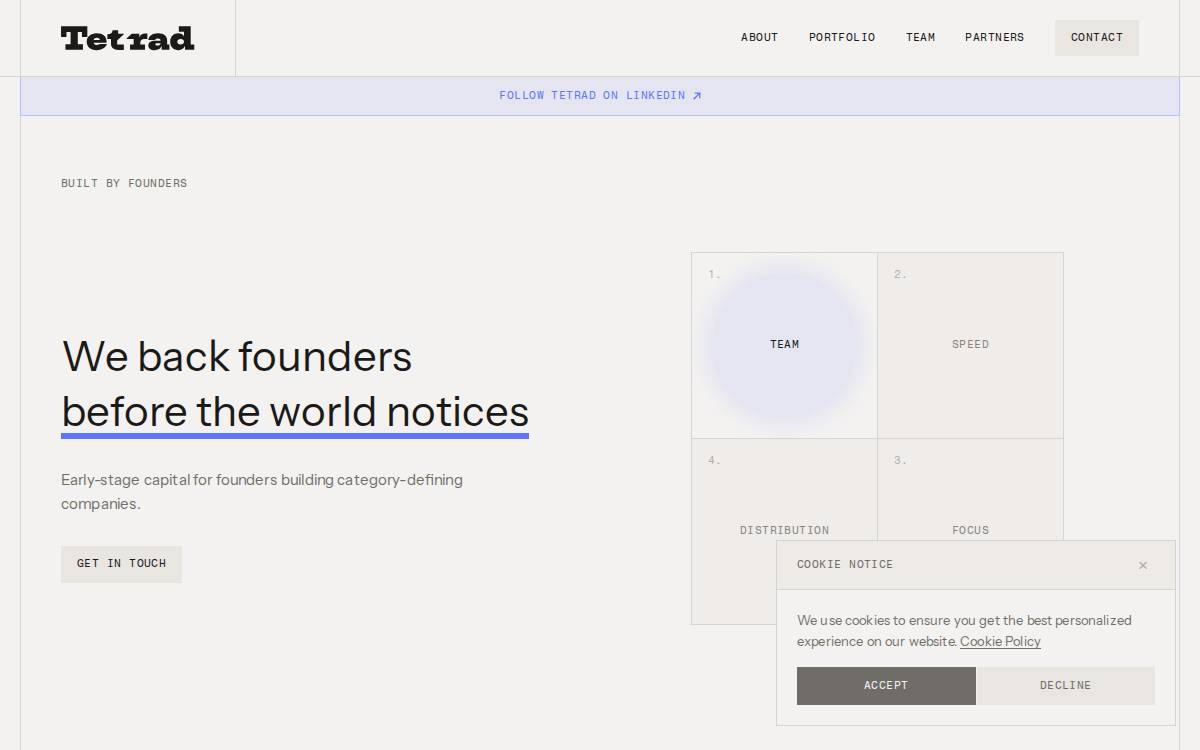Close the cookie notice with X

[1143, 565]
